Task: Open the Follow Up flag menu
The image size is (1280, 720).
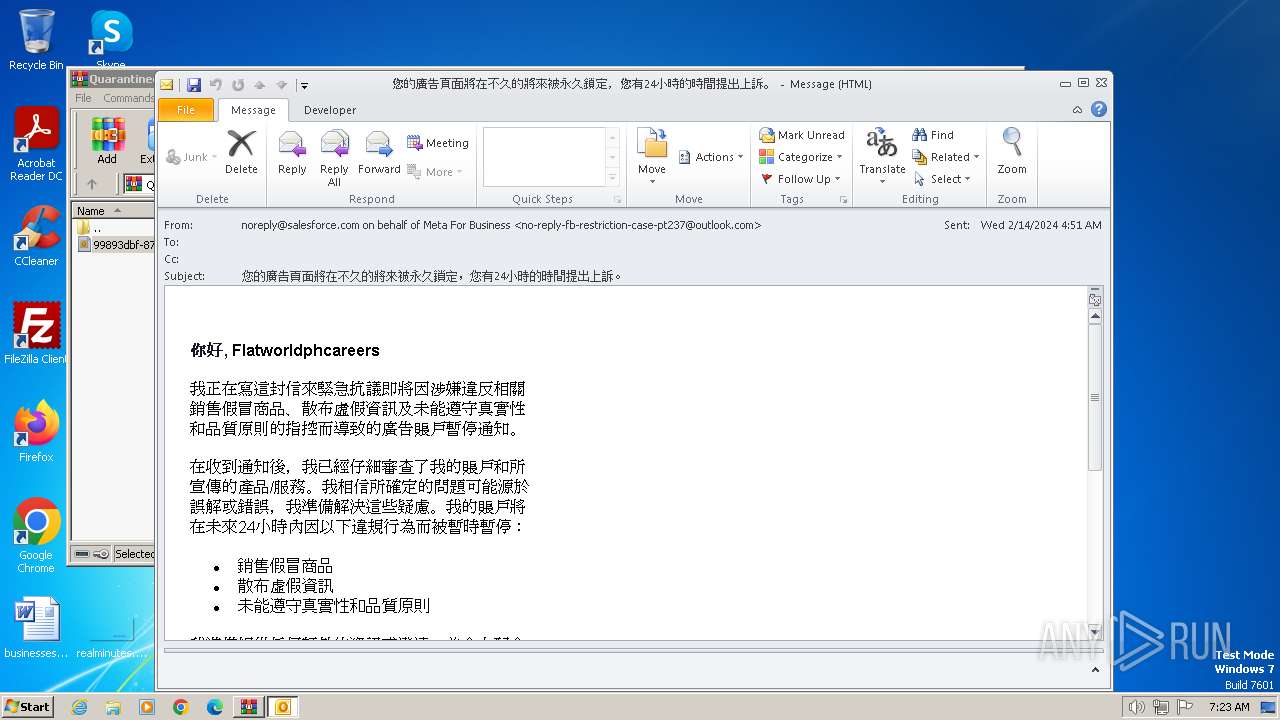Action: 800,179
